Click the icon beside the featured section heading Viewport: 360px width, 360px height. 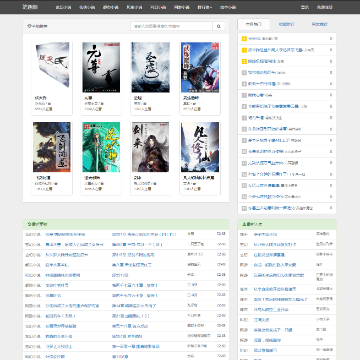point(29,26)
